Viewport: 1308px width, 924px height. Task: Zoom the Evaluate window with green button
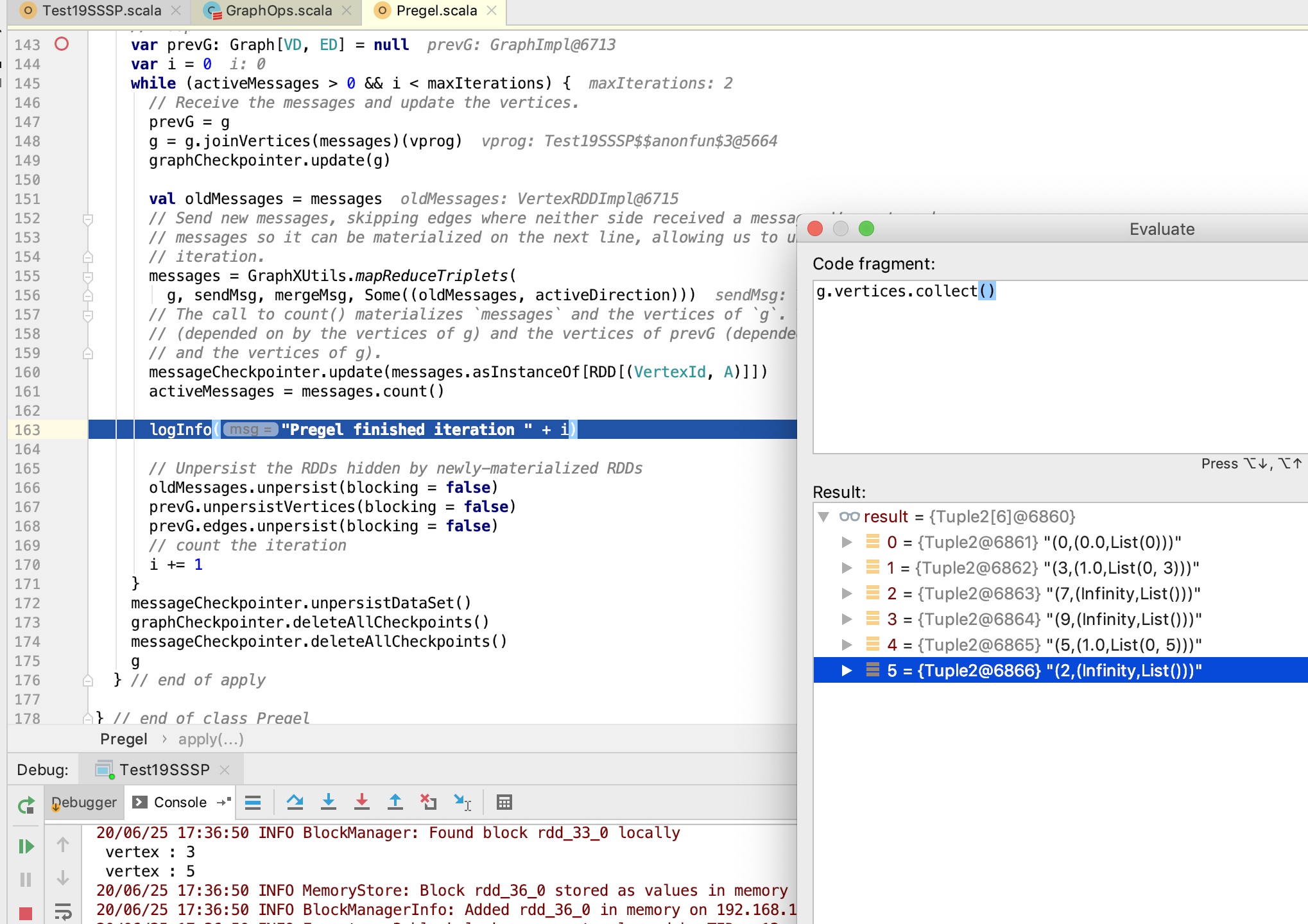866,229
